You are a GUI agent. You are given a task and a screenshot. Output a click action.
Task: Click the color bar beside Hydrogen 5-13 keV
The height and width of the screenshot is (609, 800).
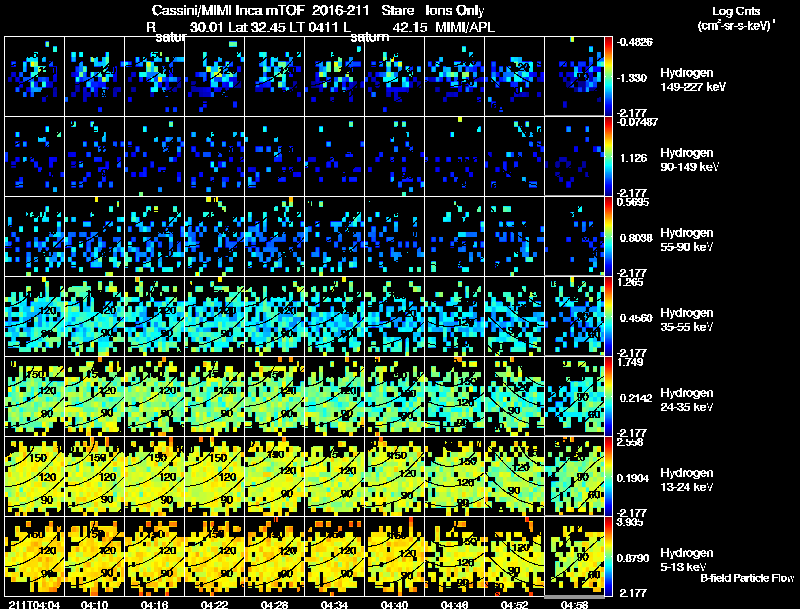point(609,556)
